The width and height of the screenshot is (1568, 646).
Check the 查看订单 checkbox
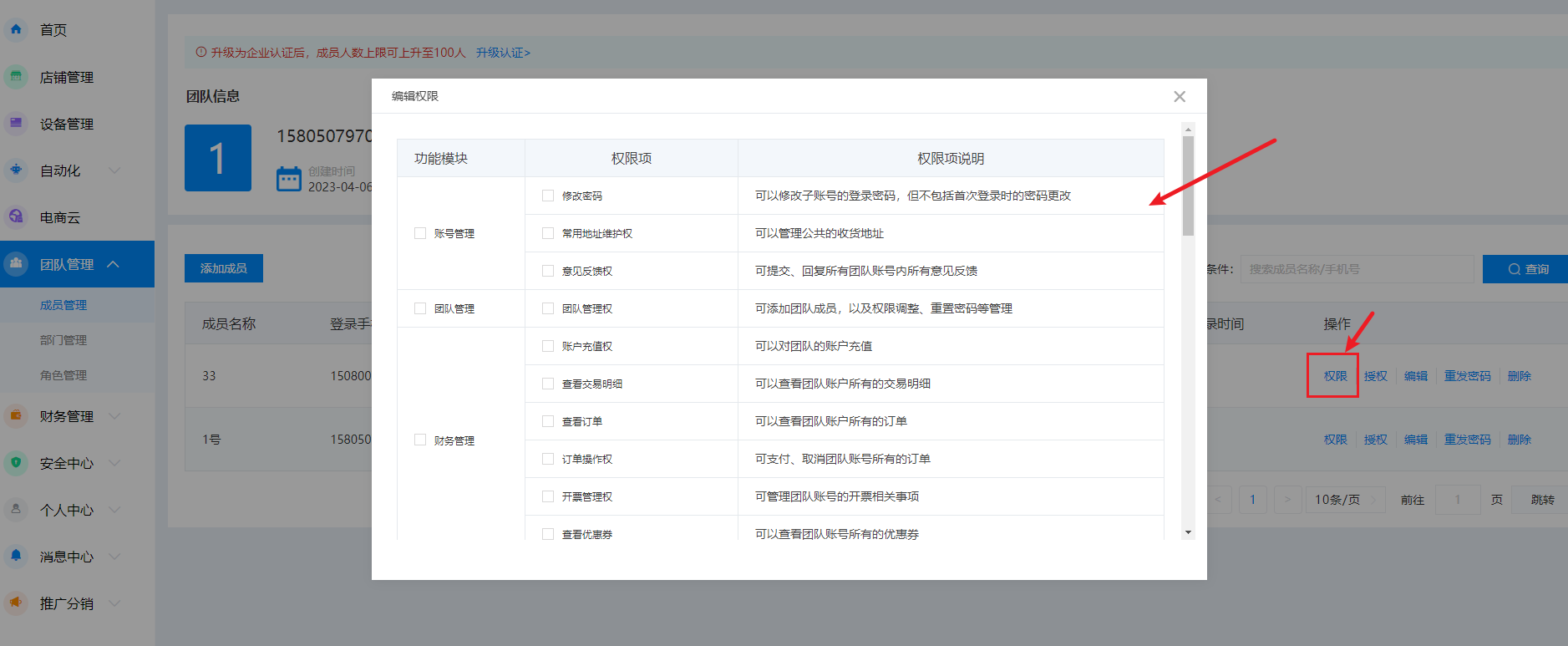coord(548,421)
